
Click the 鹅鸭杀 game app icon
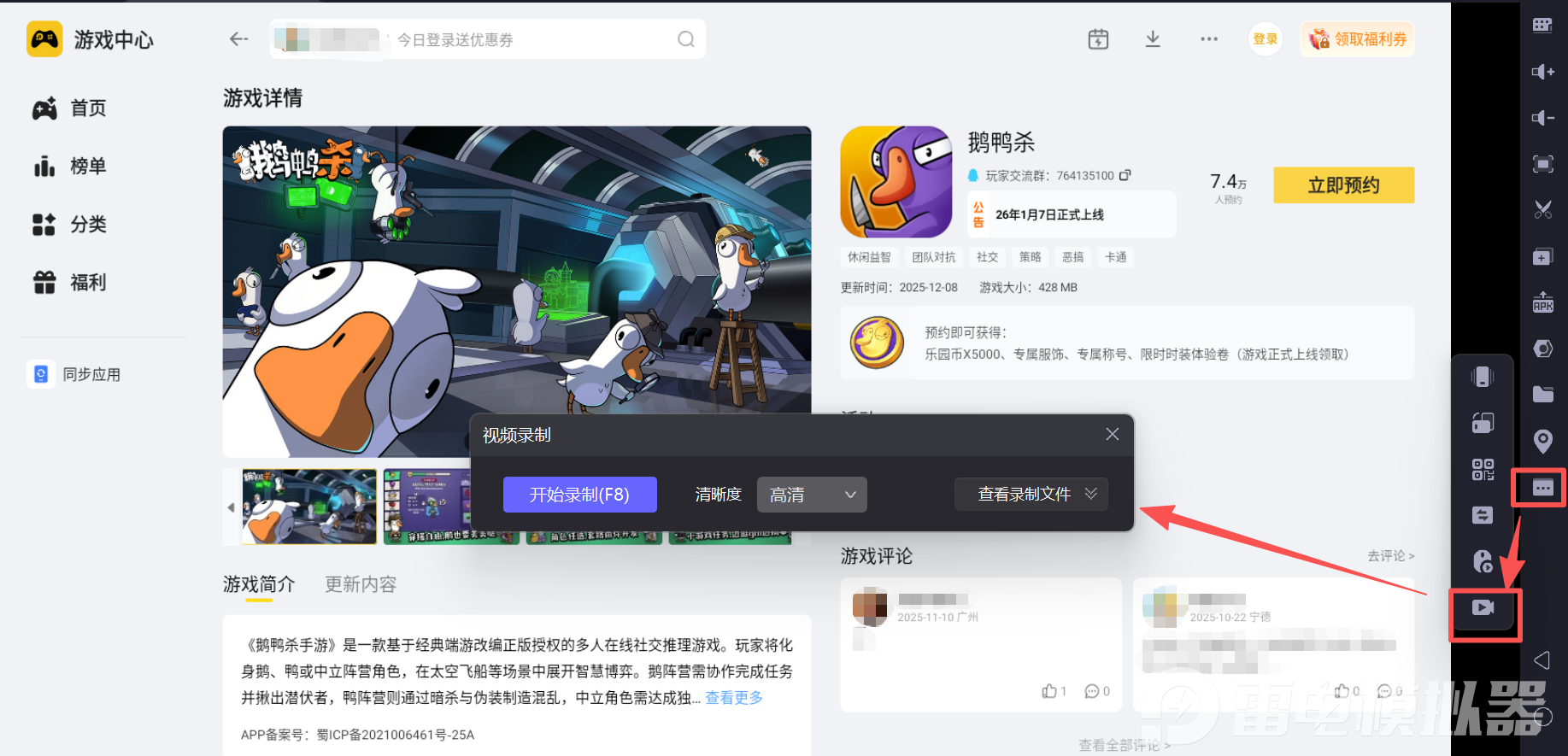pyautogui.click(x=896, y=182)
